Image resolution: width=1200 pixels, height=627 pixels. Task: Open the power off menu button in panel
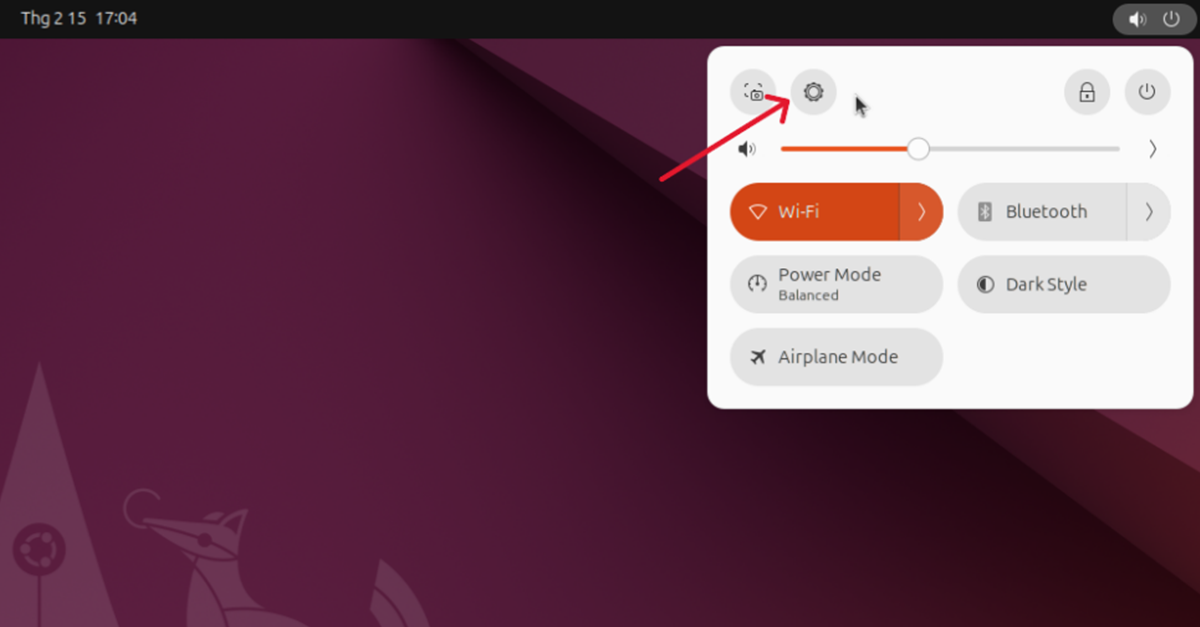click(1147, 92)
